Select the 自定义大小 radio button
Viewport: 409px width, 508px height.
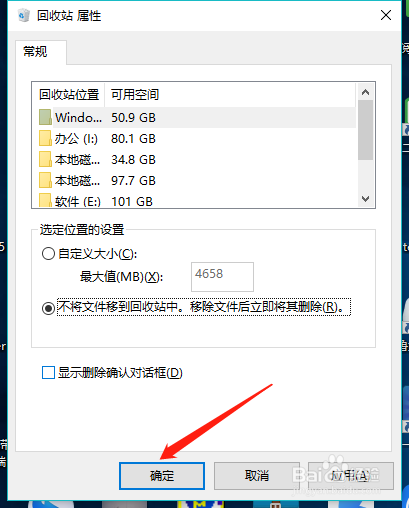tap(48, 254)
